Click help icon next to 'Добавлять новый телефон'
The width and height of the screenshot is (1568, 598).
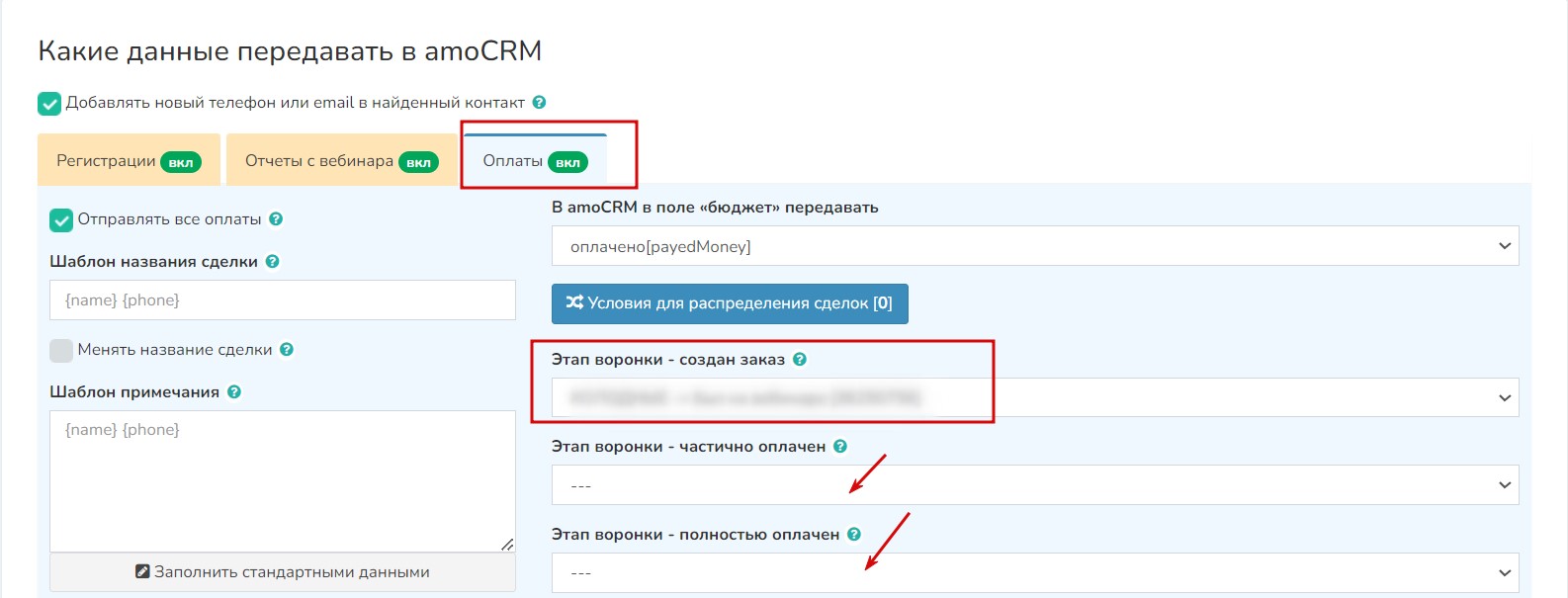pyautogui.click(x=540, y=102)
